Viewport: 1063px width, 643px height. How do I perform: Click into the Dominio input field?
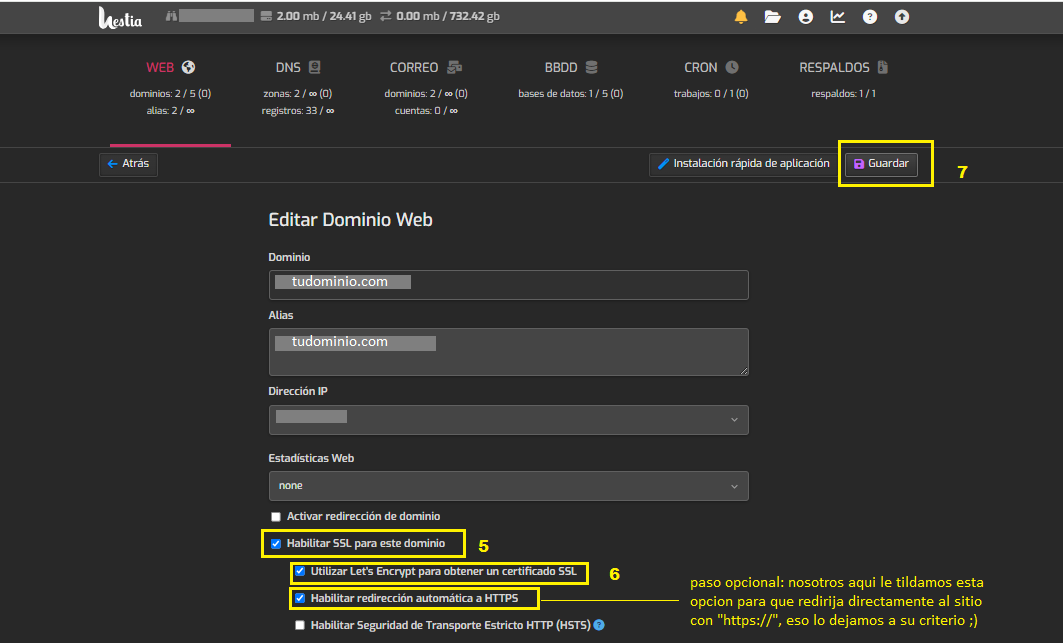pyautogui.click(x=508, y=284)
